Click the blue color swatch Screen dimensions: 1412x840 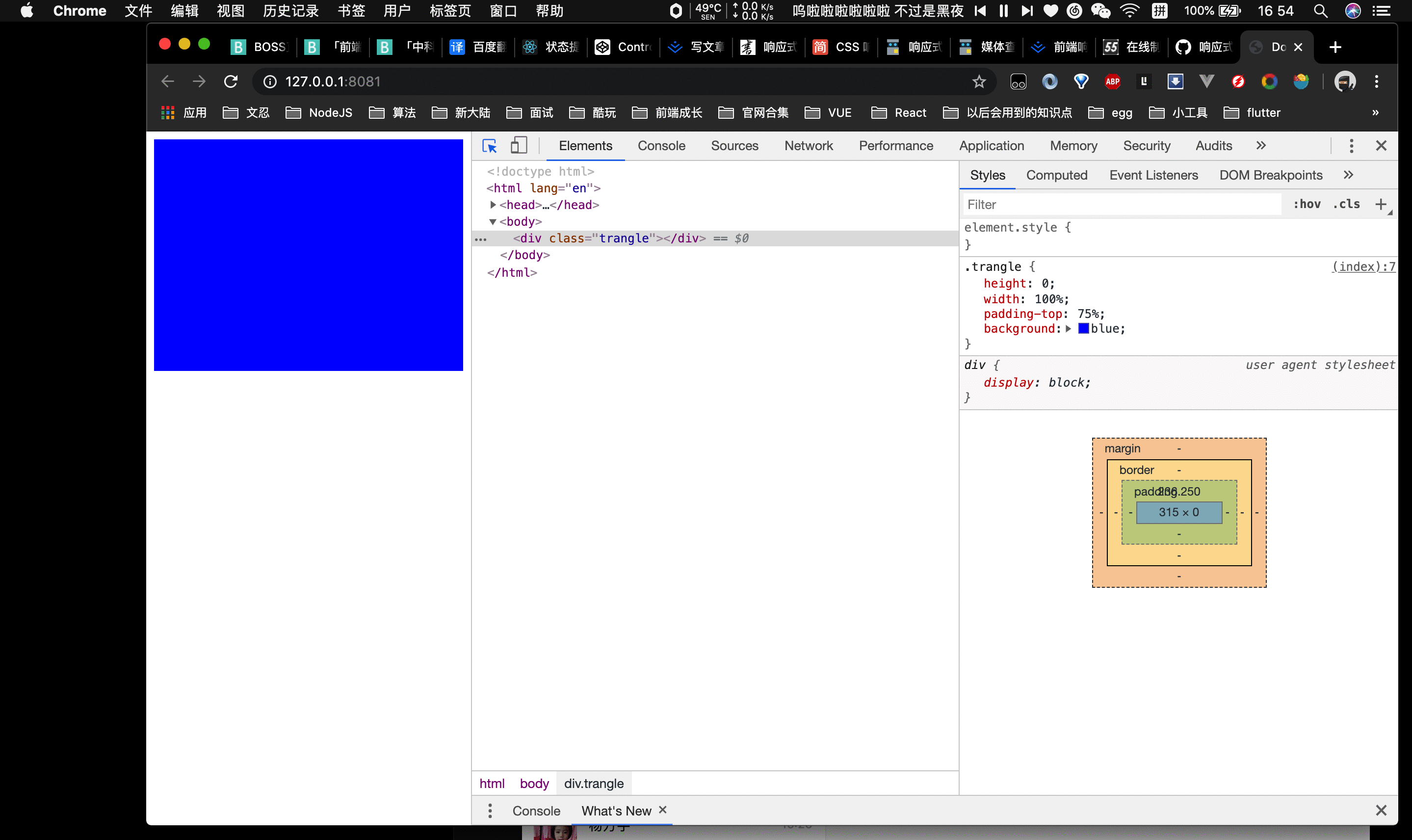pos(1083,329)
